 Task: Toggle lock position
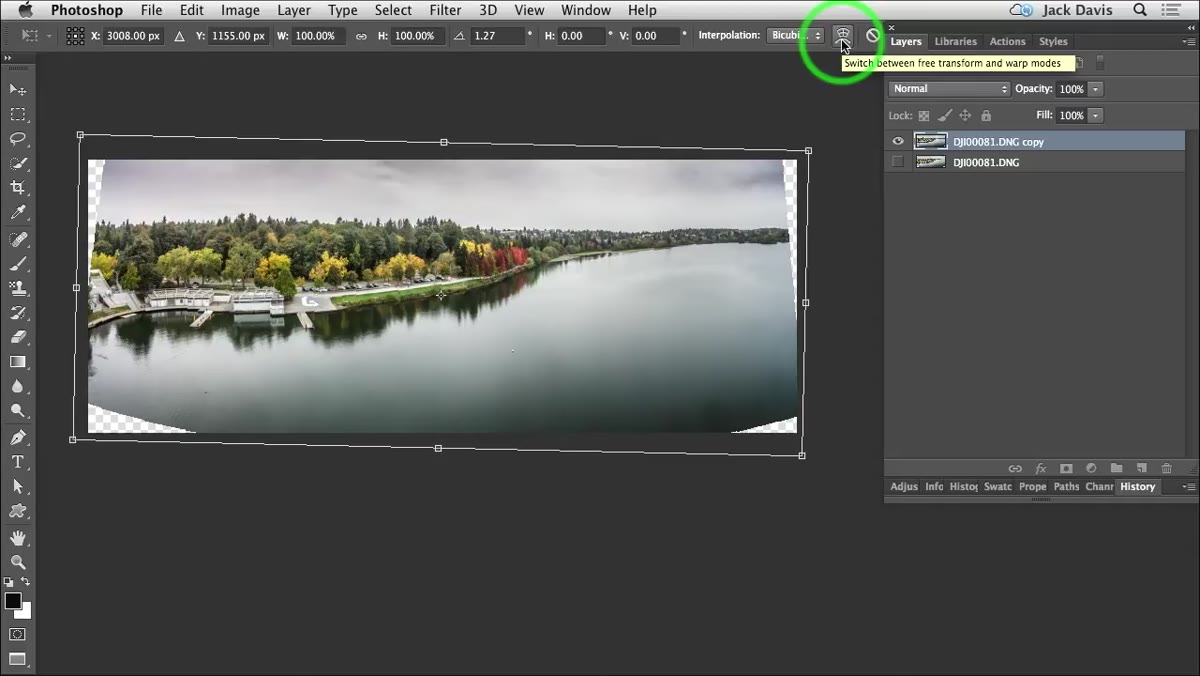coord(965,116)
